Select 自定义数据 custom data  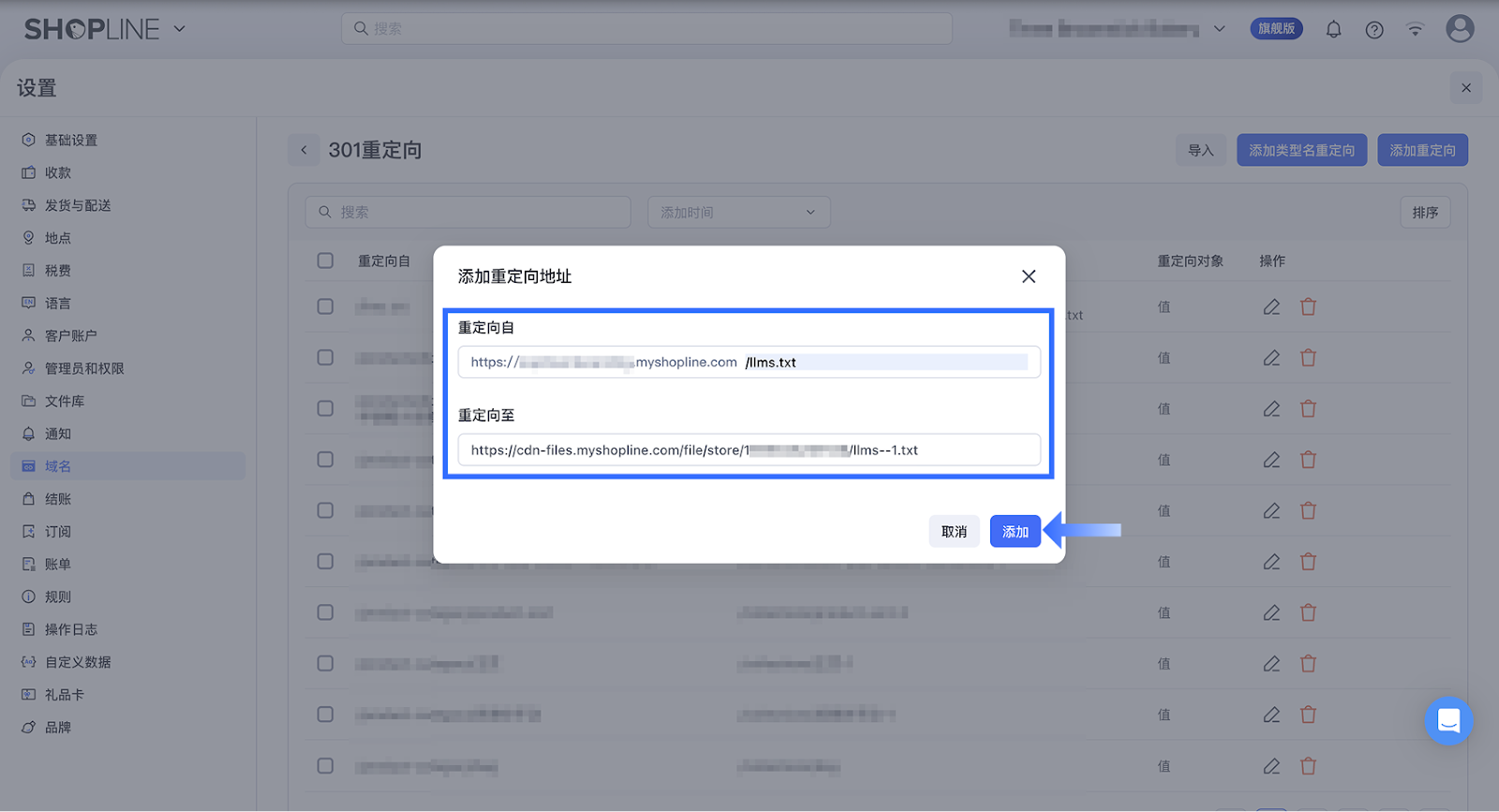click(x=128, y=662)
